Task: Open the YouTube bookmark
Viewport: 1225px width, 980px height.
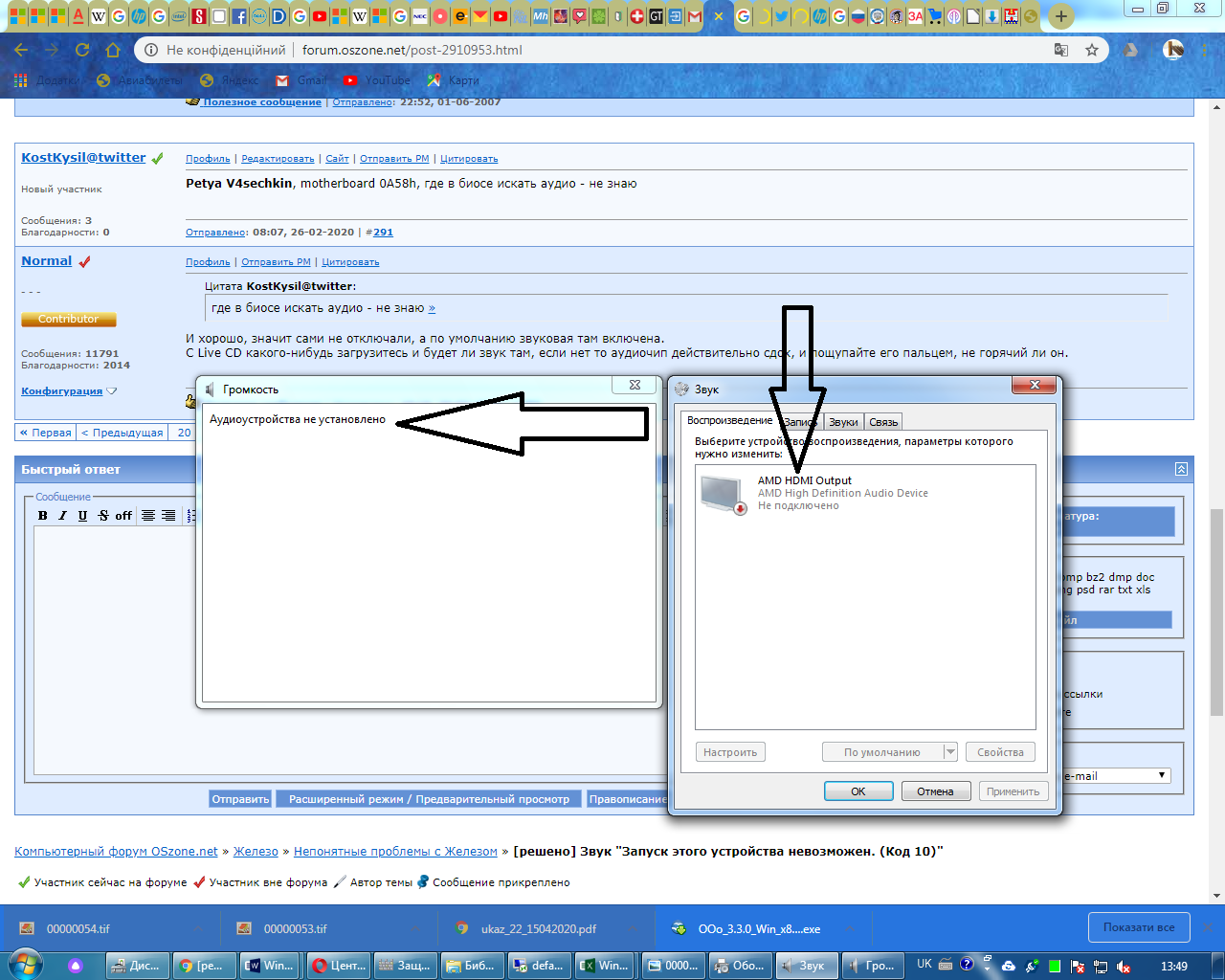Action: click(x=377, y=80)
